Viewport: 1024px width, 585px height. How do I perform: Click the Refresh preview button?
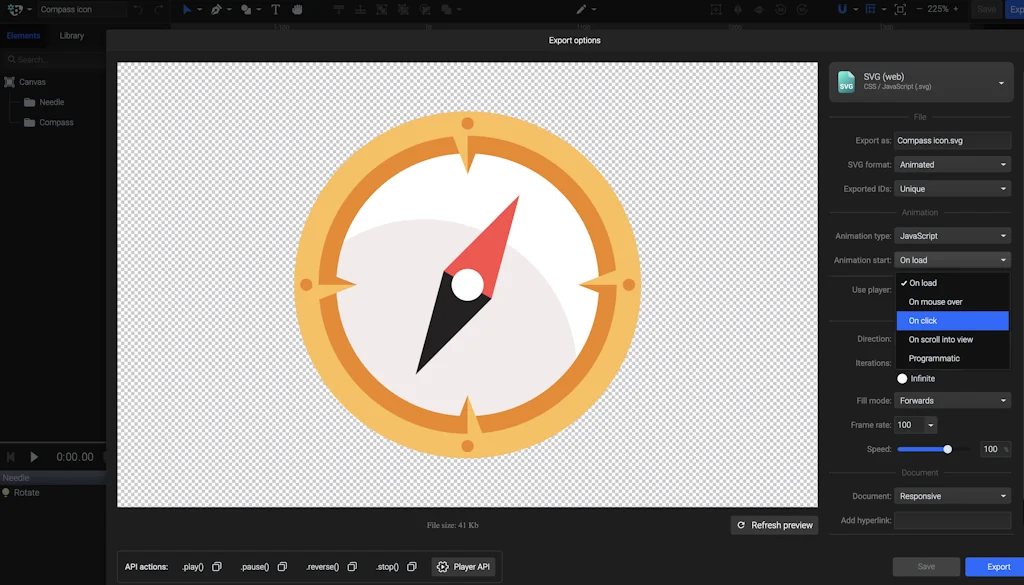click(x=774, y=525)
